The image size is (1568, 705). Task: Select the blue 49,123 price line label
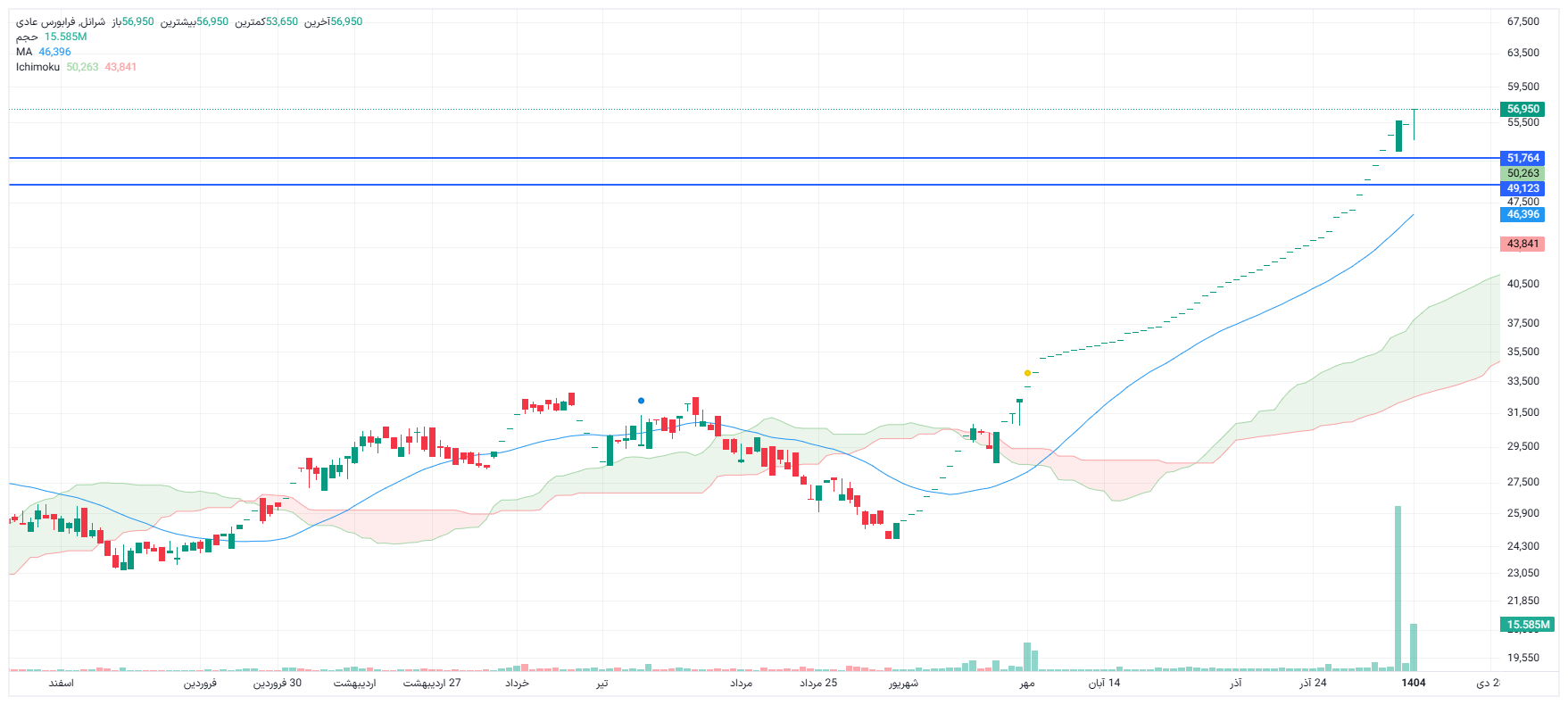[1522, 188]
